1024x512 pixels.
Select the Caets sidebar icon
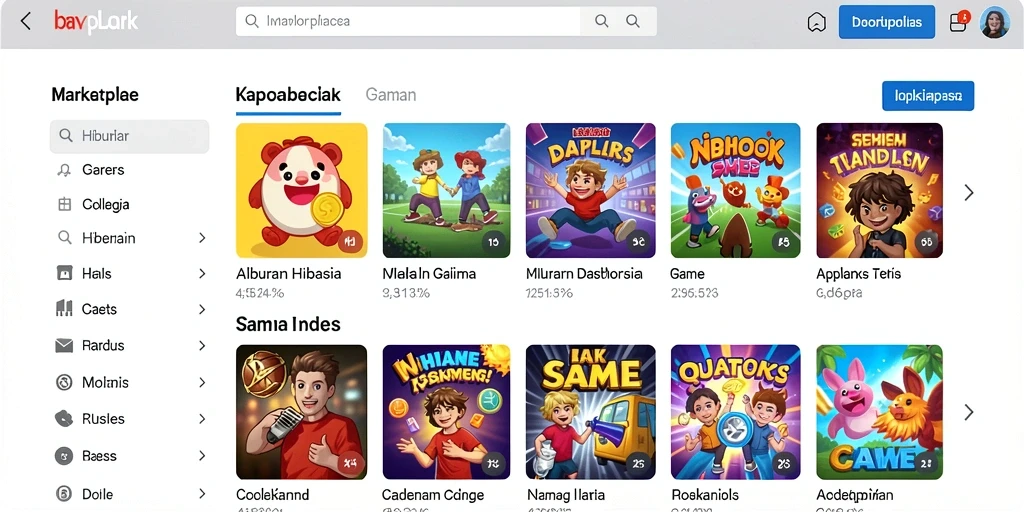64,309
